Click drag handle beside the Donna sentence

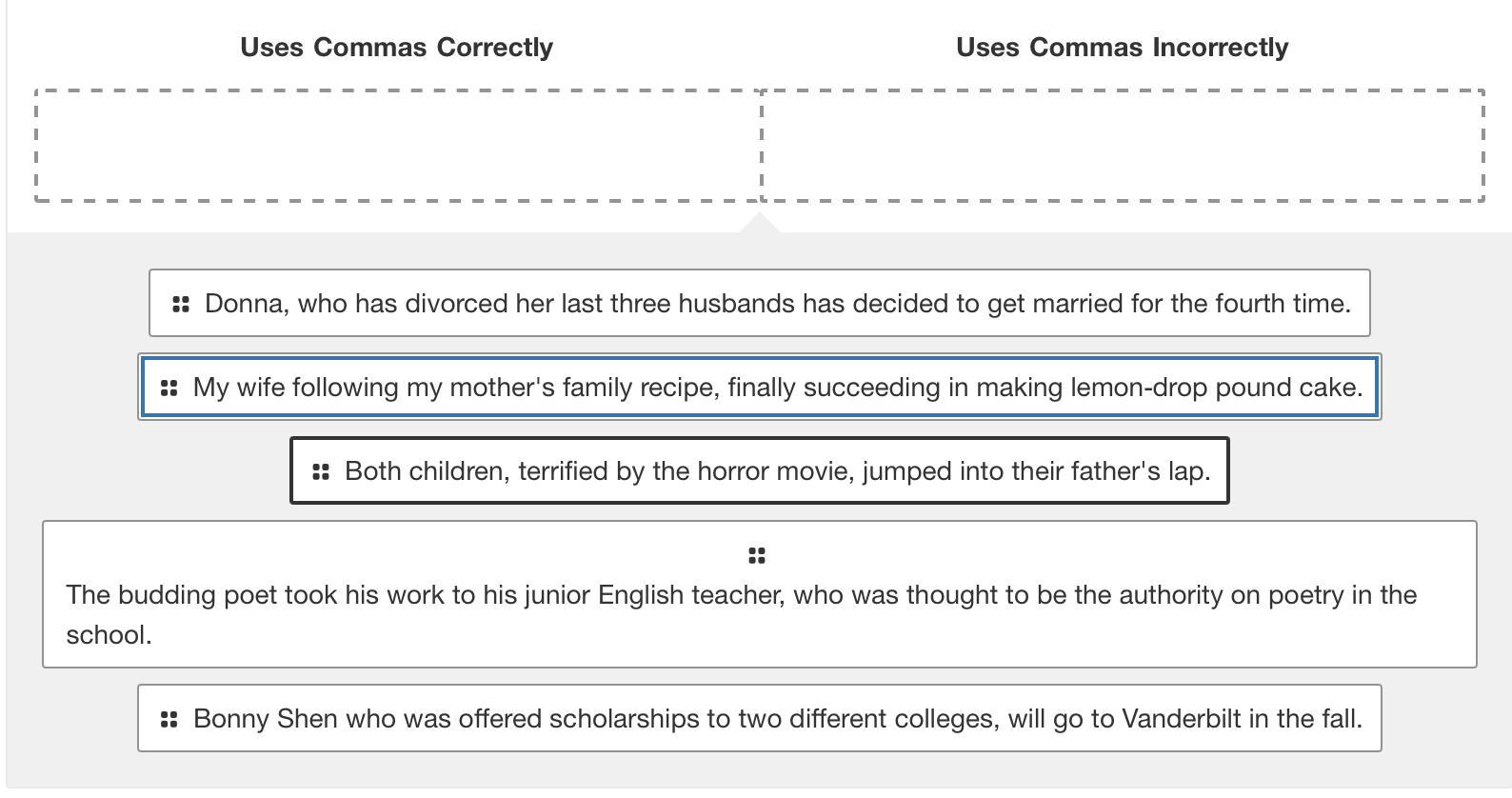tap(180, 304)
